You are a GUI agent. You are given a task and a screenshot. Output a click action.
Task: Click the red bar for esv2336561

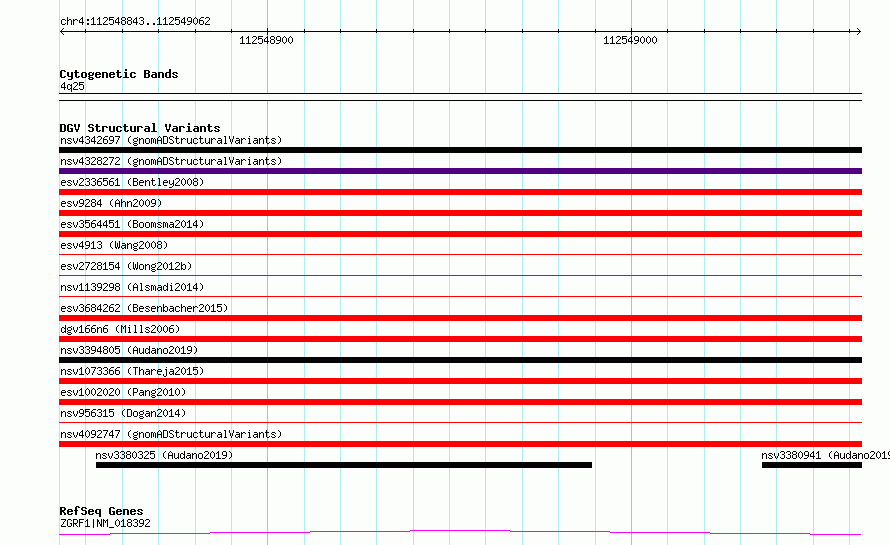coord(460,192)
